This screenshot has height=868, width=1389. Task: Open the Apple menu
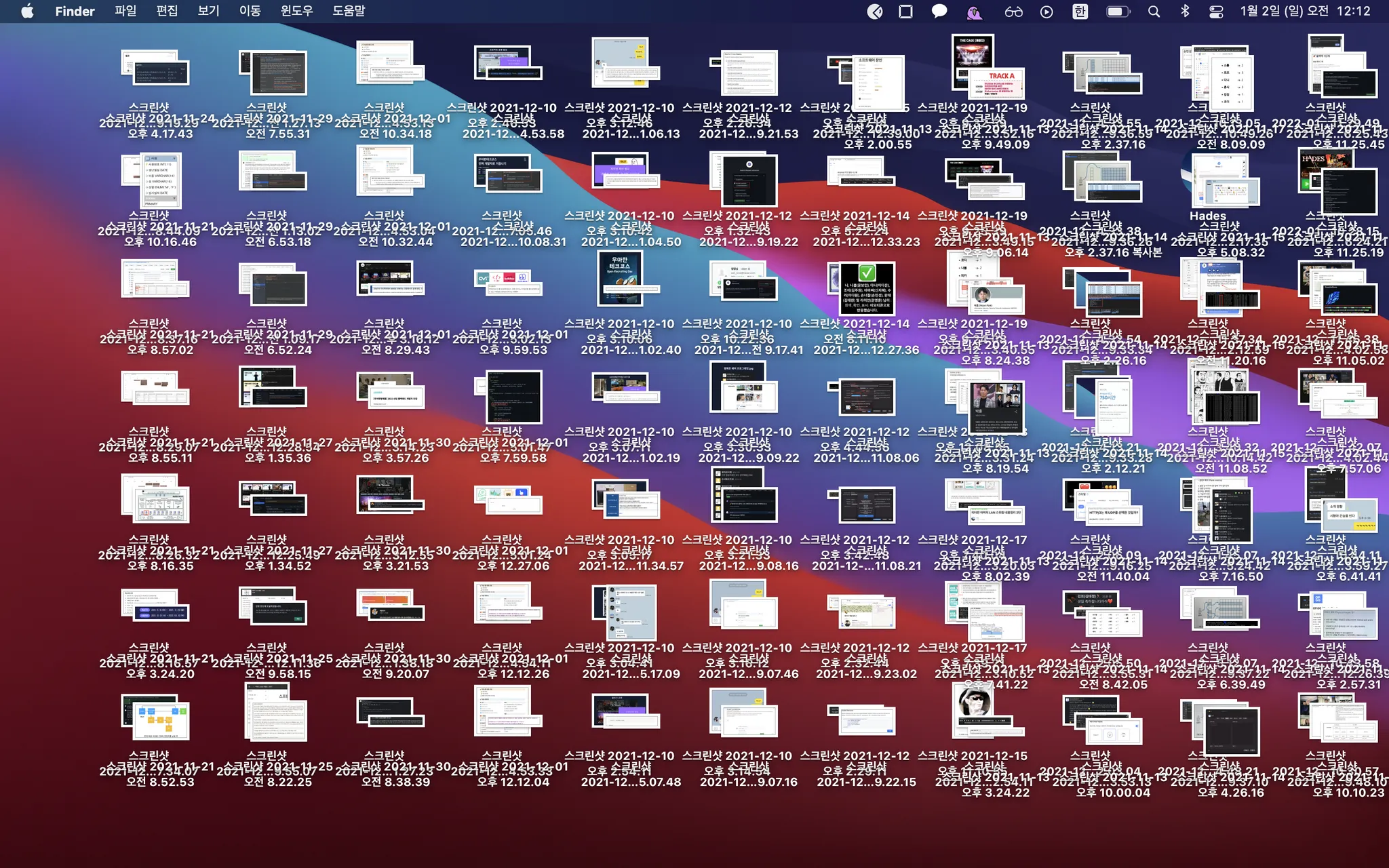(x=27, y=11)
